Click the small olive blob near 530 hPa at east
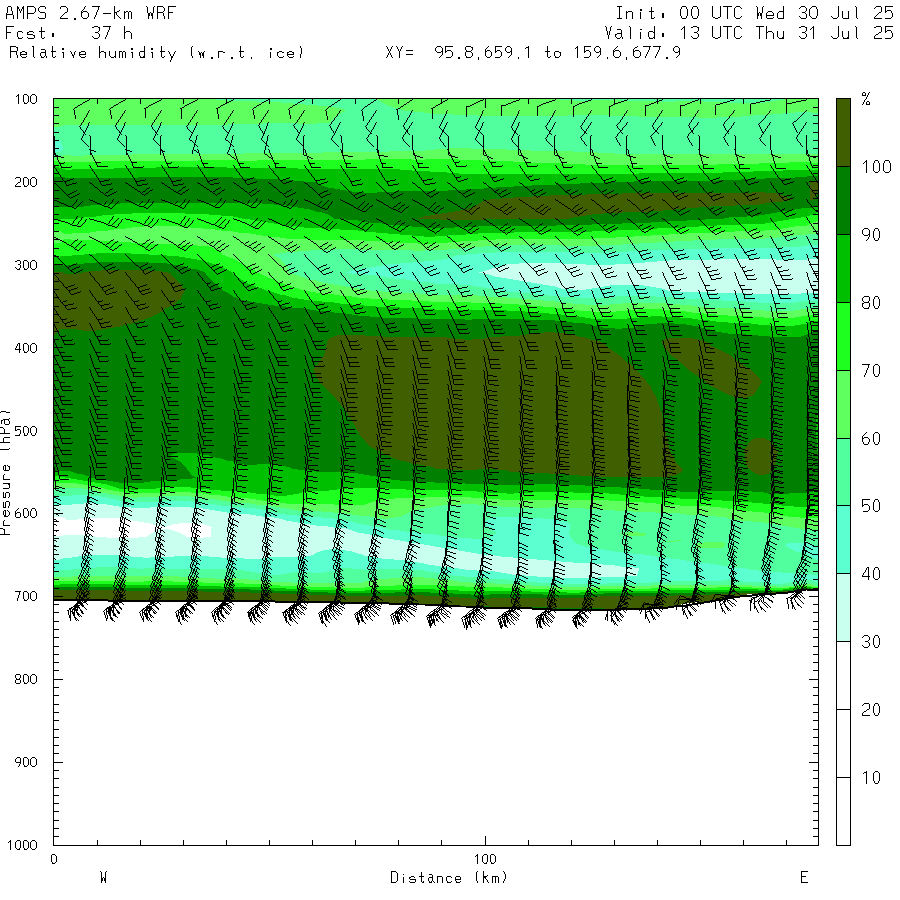Image resolution: width=900 pixels, height=900 pixels. (x=759, y=456)
